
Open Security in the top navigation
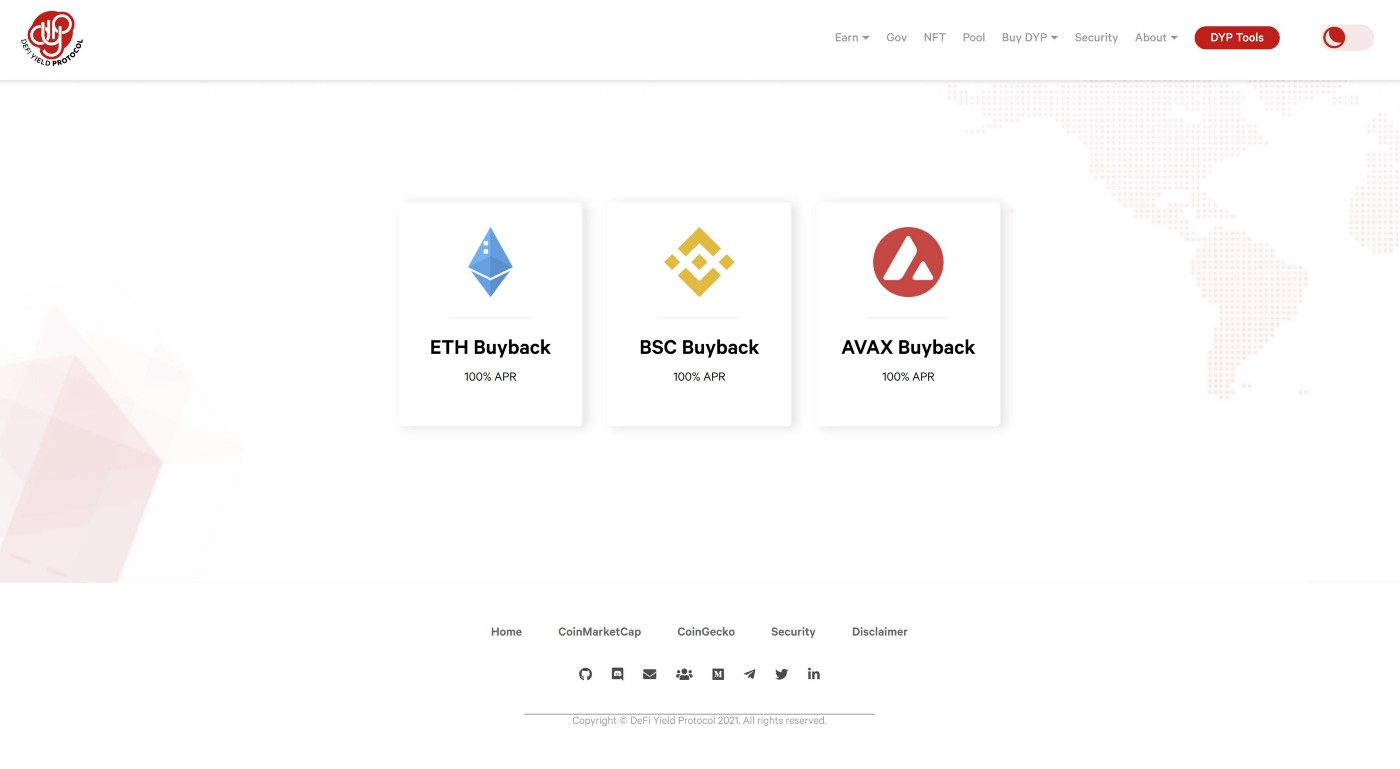point(1096,38)
